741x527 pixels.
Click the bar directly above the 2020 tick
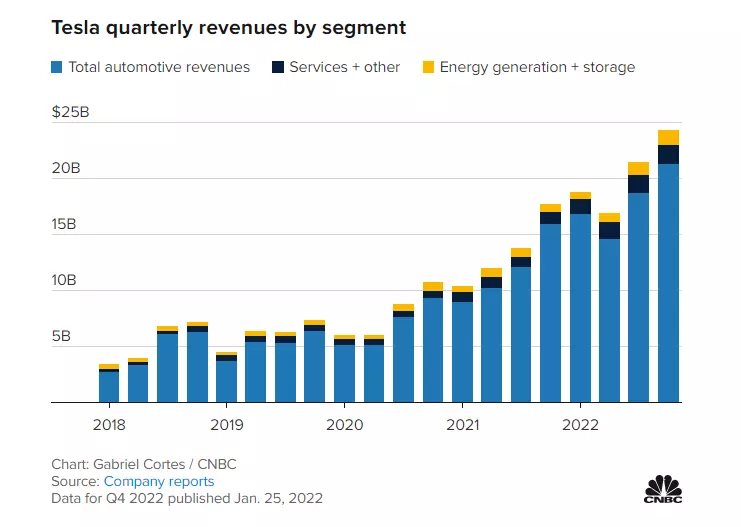[x=345, y=369]
